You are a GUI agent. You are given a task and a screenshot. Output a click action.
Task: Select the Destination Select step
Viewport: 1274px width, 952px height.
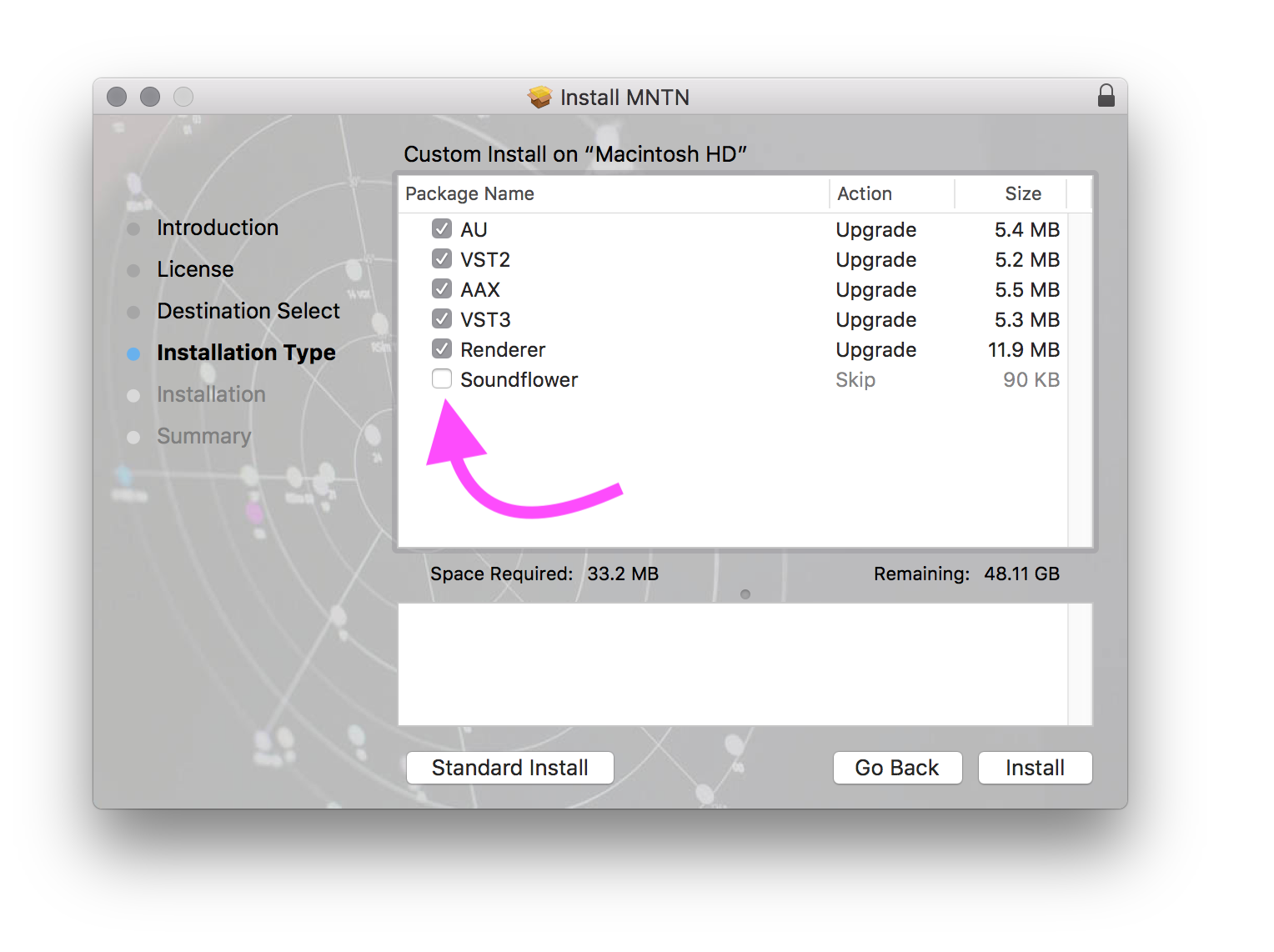click(x=248, y=311)
